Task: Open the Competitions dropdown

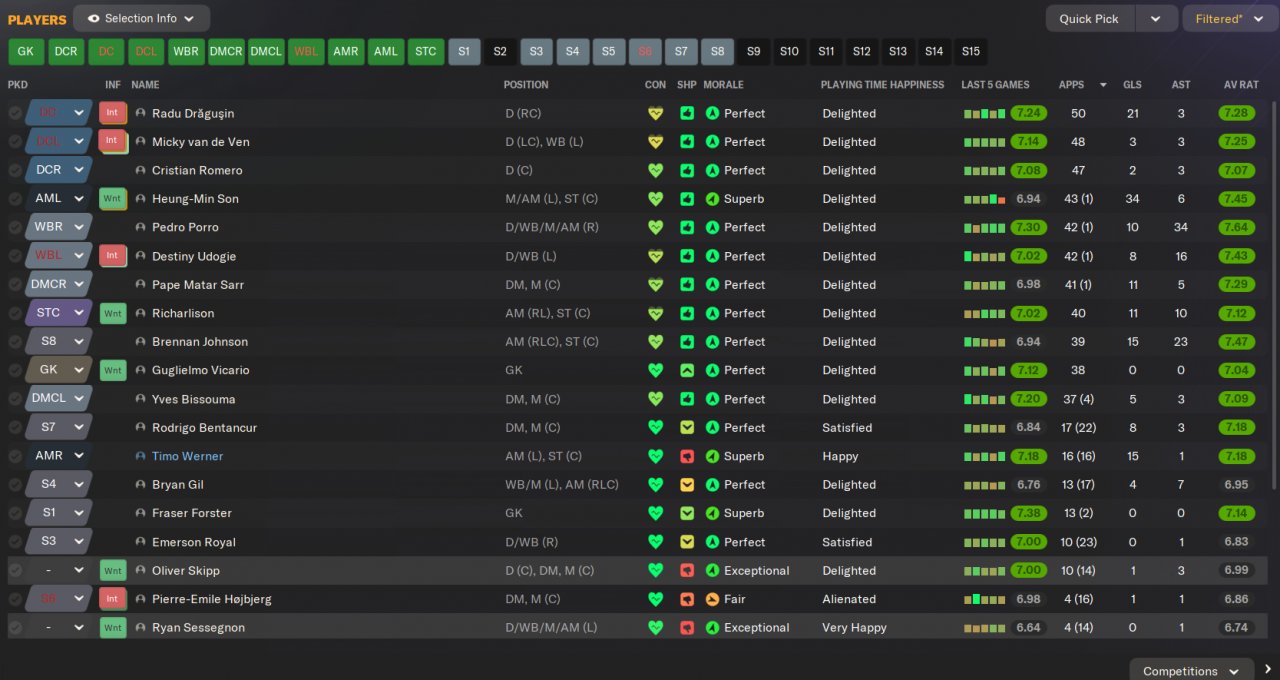Action: click(1192, 670)
